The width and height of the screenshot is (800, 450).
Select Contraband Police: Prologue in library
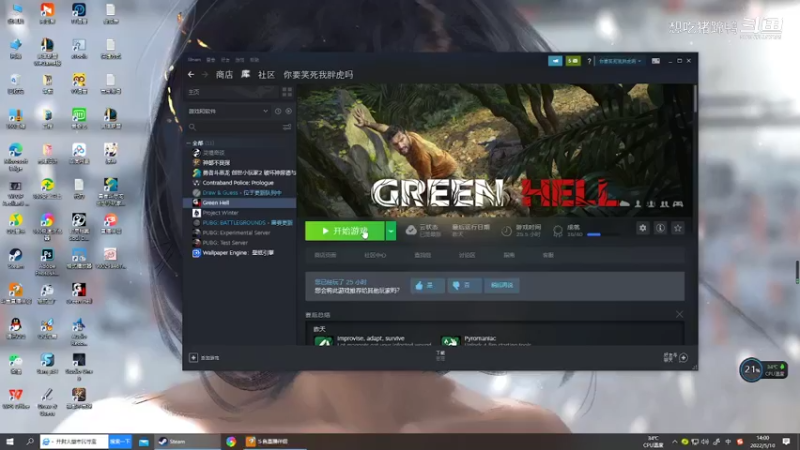240,183
